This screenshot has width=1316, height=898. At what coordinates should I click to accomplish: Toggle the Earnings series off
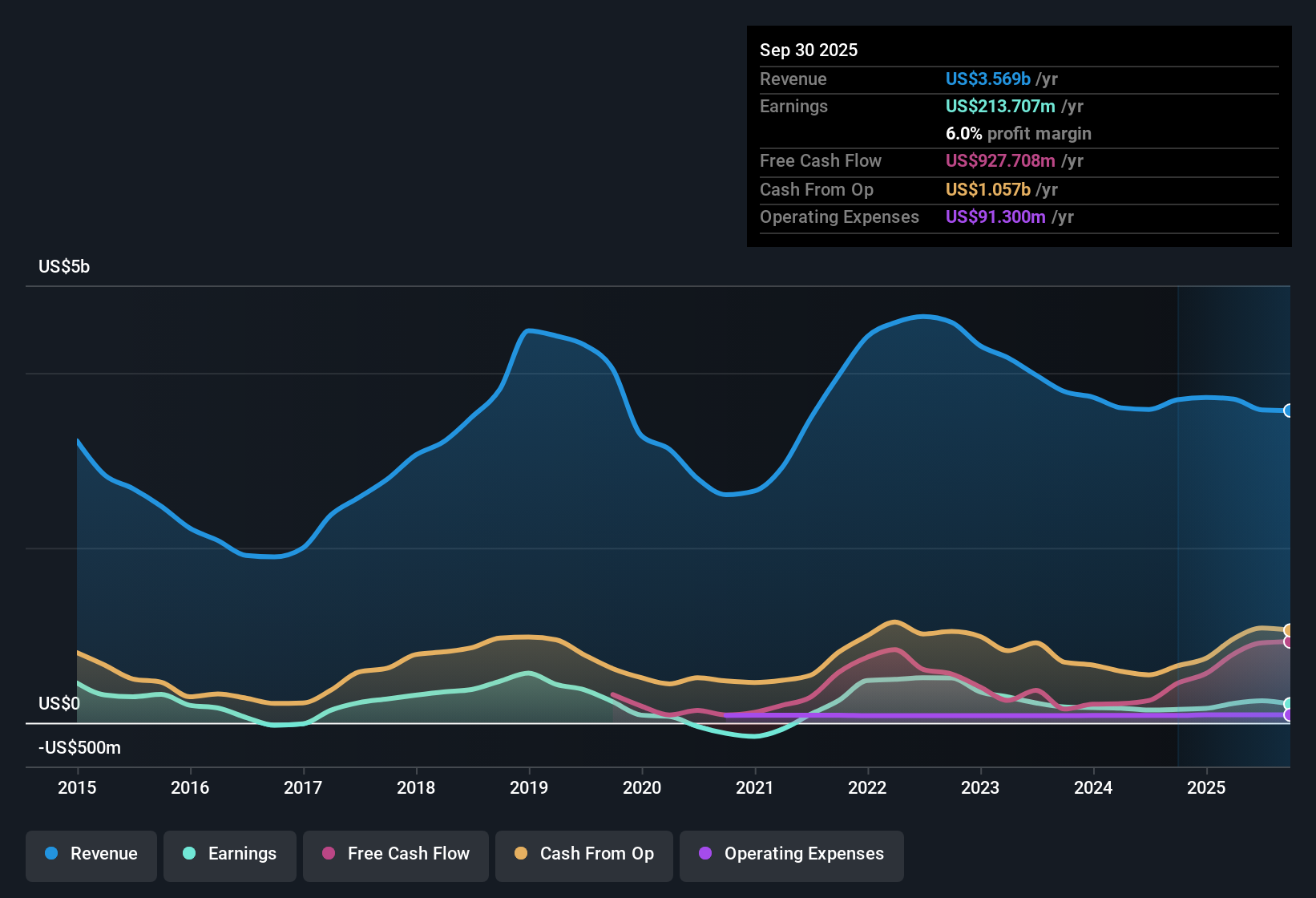tap(229, 854)
